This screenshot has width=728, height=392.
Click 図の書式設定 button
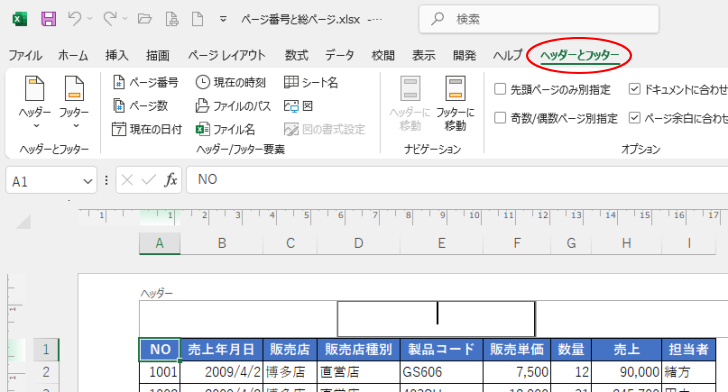(325, 129)
